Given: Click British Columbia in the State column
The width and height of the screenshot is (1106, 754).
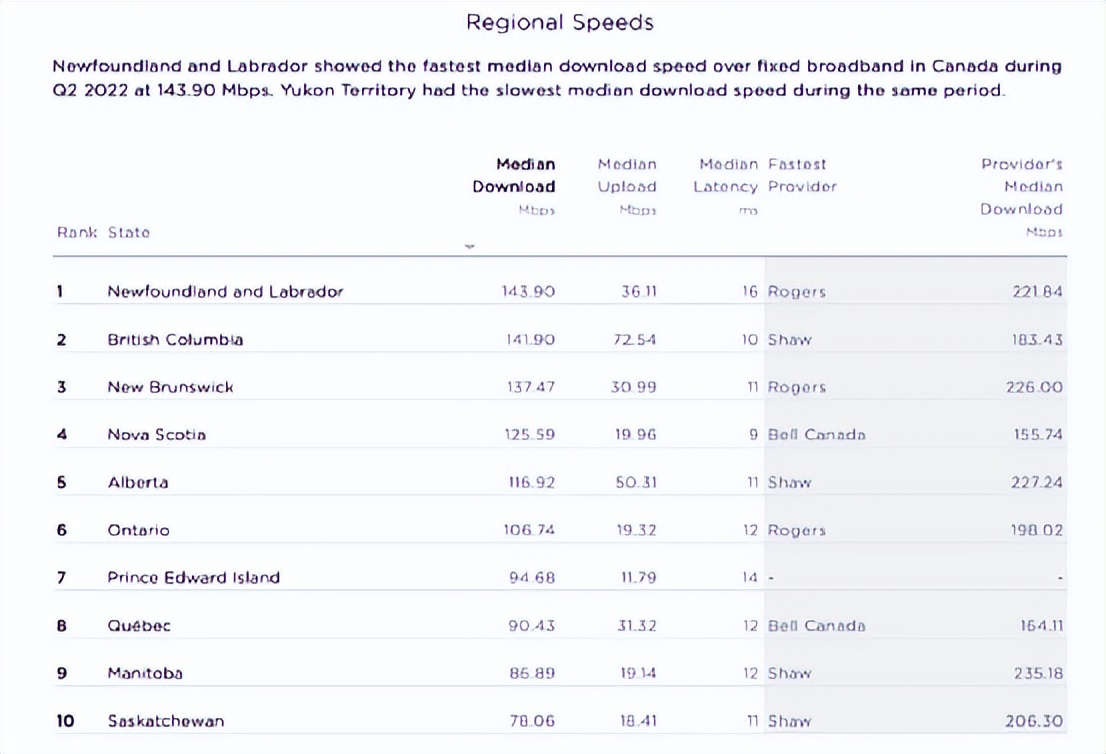Looking at the screenshot, I should click(x=175, y=340).
